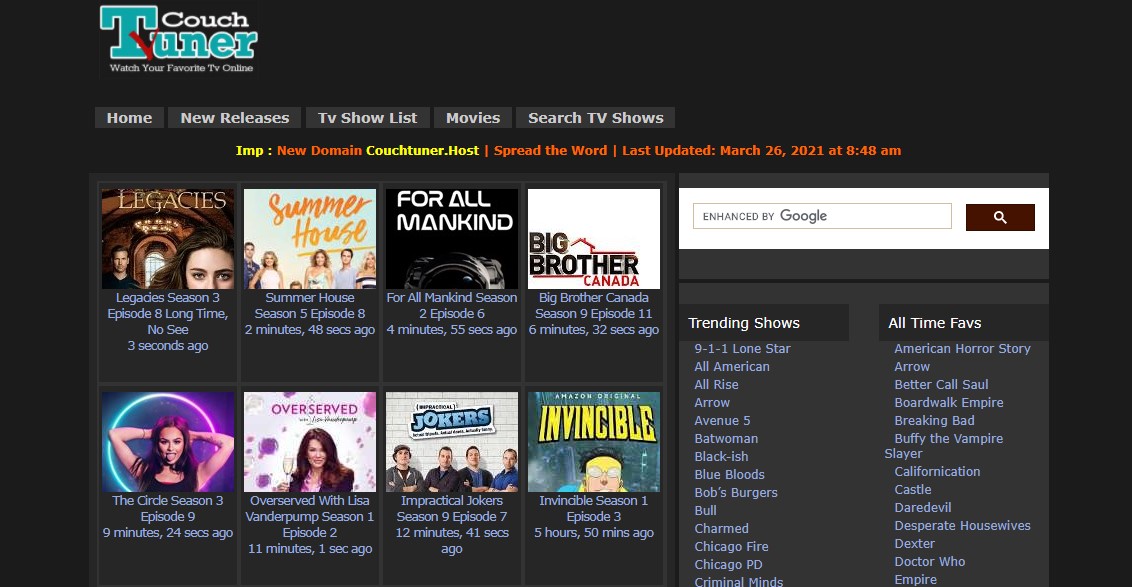Viewport: 1132px width, 587px height.
Task: Select Charmed in Trending Shows
Action: pyautogui.click(x=721, y=529)
